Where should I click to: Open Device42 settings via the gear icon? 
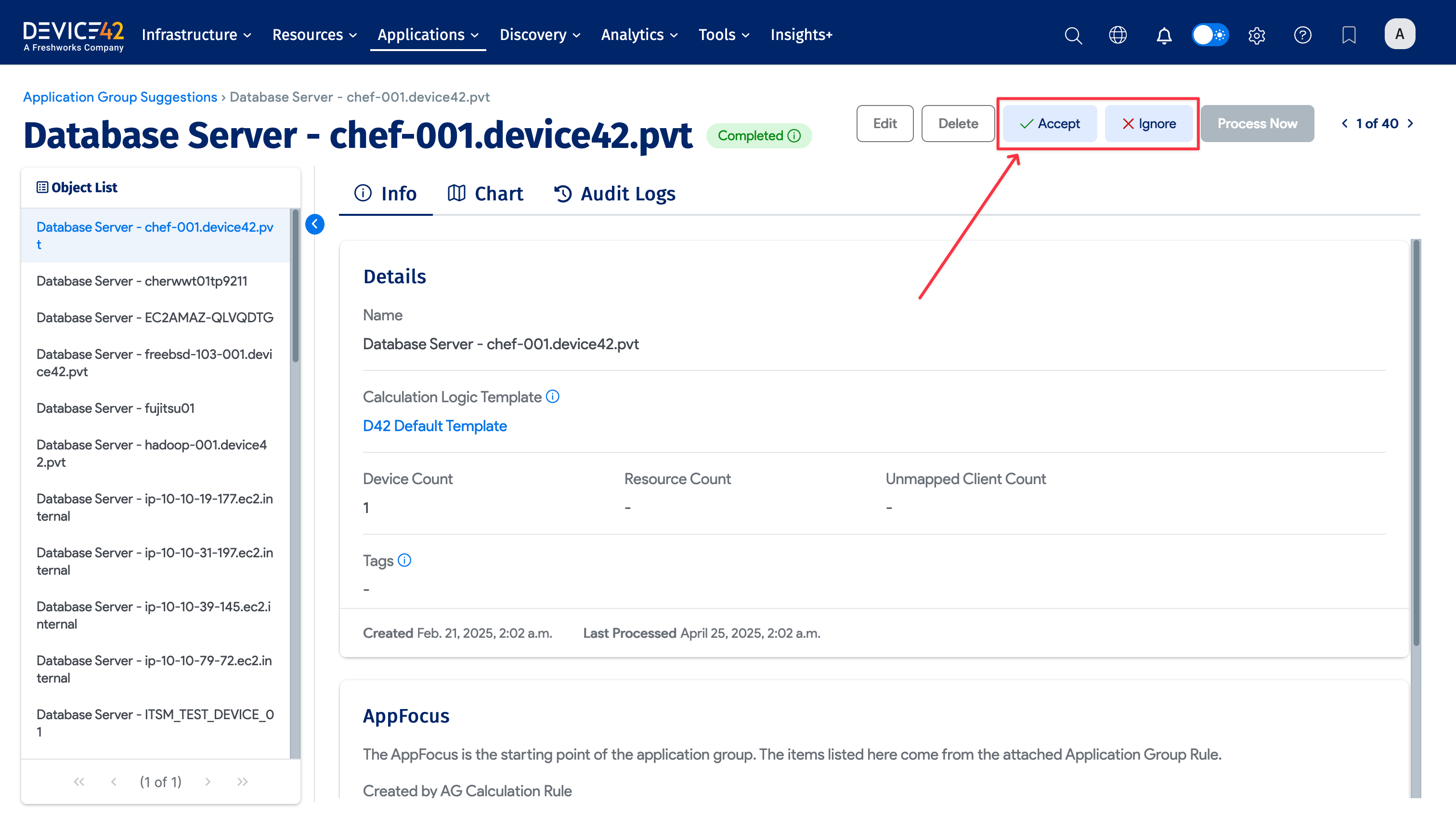click(1257, 35)
